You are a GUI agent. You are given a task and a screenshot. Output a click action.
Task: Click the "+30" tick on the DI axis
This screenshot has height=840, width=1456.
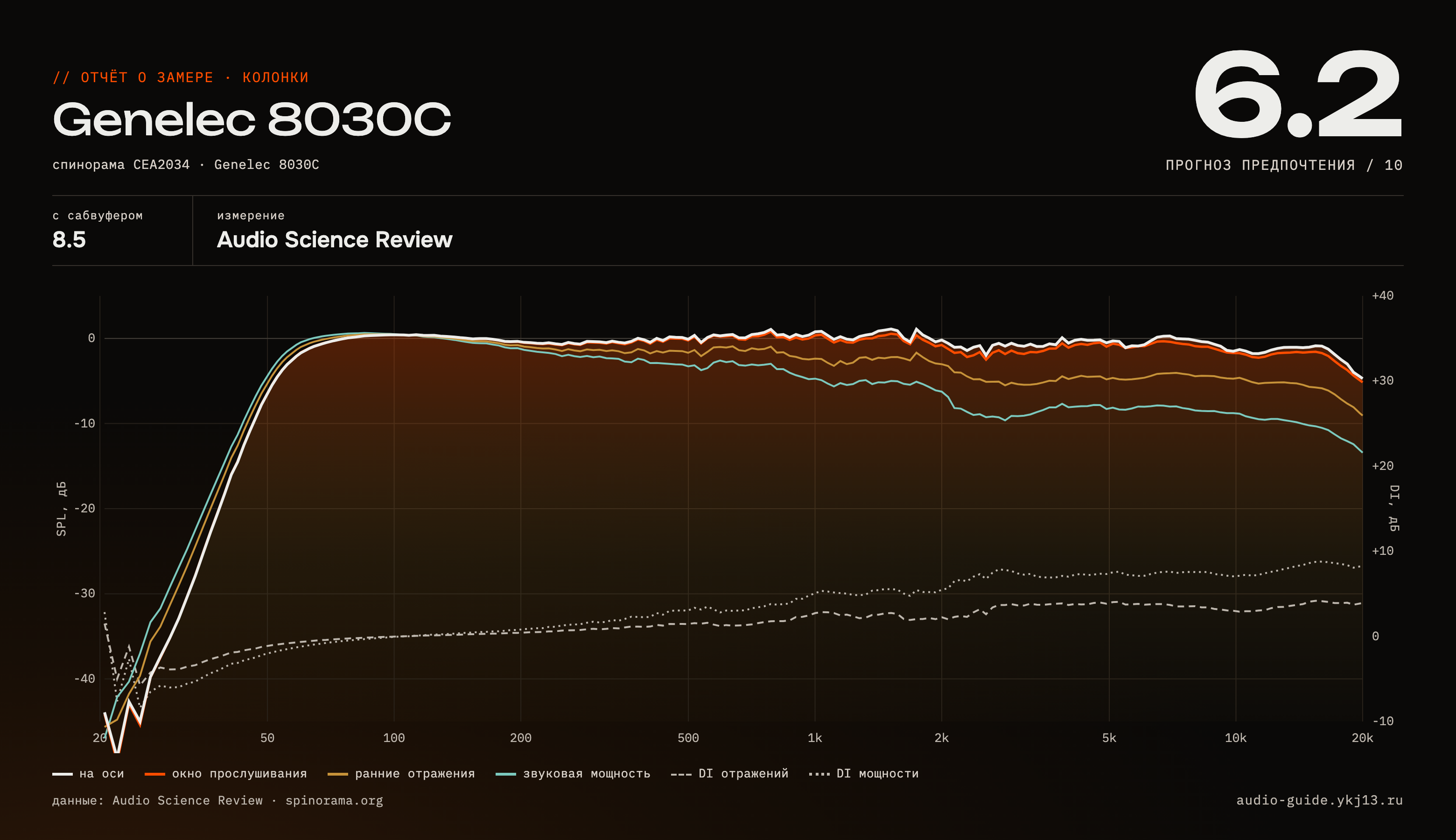click(1383, 381)
